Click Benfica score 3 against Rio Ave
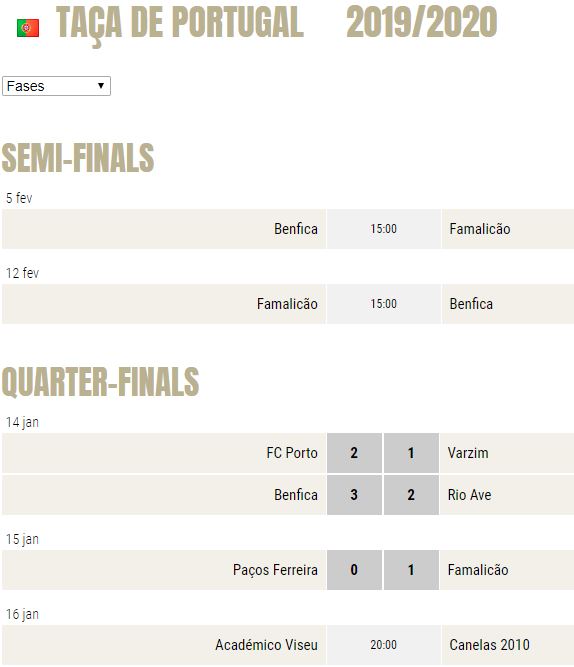The height and width of the screenshot is (667, 574). [354, 495]
